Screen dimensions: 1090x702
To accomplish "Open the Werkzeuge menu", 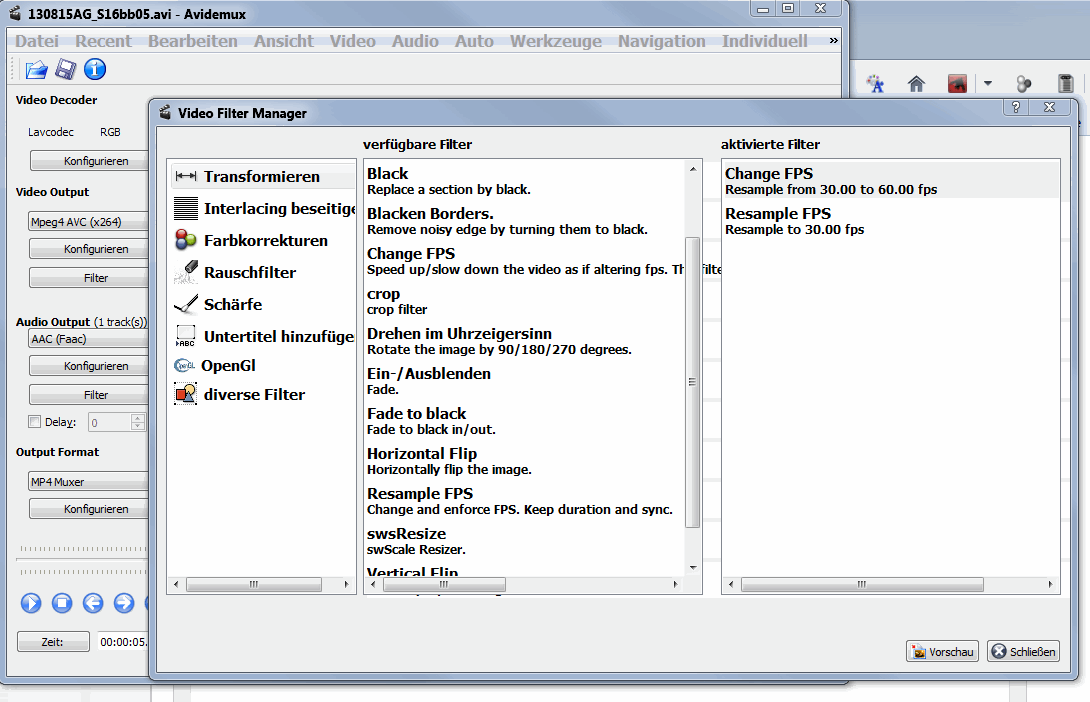I will [x=555, y=41].
